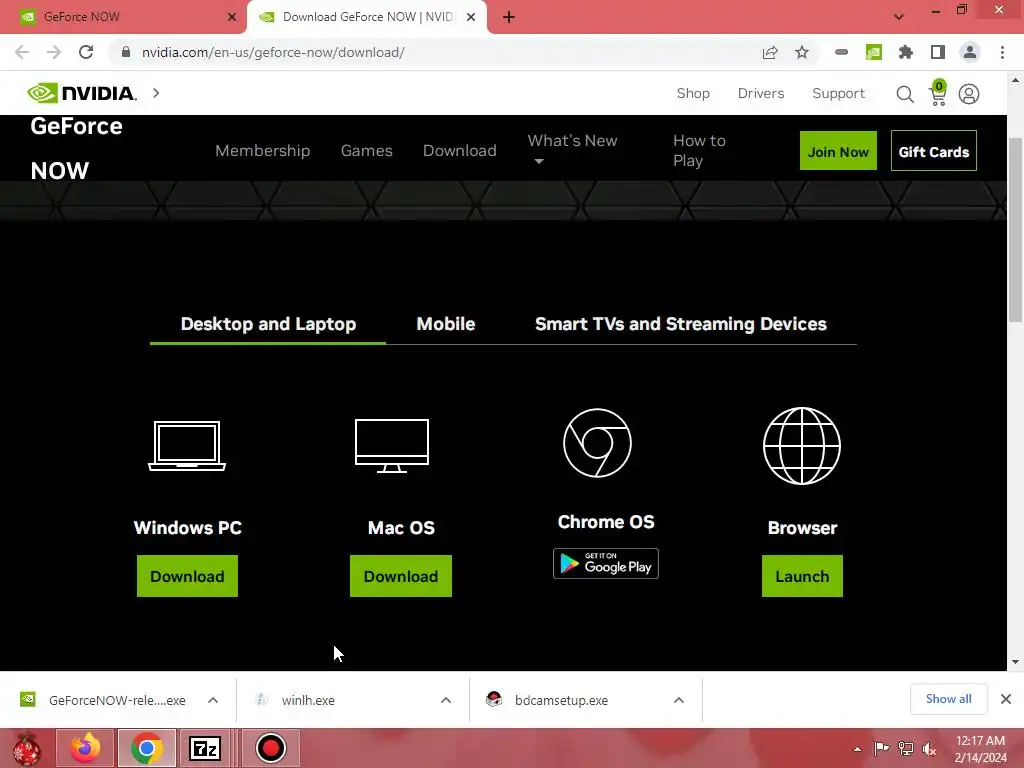Click the page vertical scrollbar thumb
This screenshot has width=1024, height=768.
pyautogui.click(x=1015, y=229)
